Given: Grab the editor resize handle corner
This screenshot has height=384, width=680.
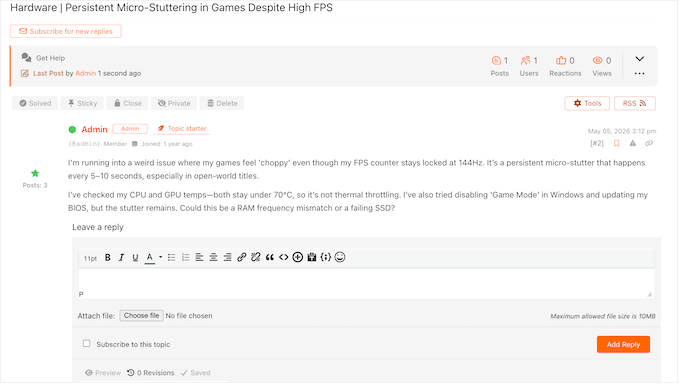Looking at the screenshot, I should tap(650, 295).
